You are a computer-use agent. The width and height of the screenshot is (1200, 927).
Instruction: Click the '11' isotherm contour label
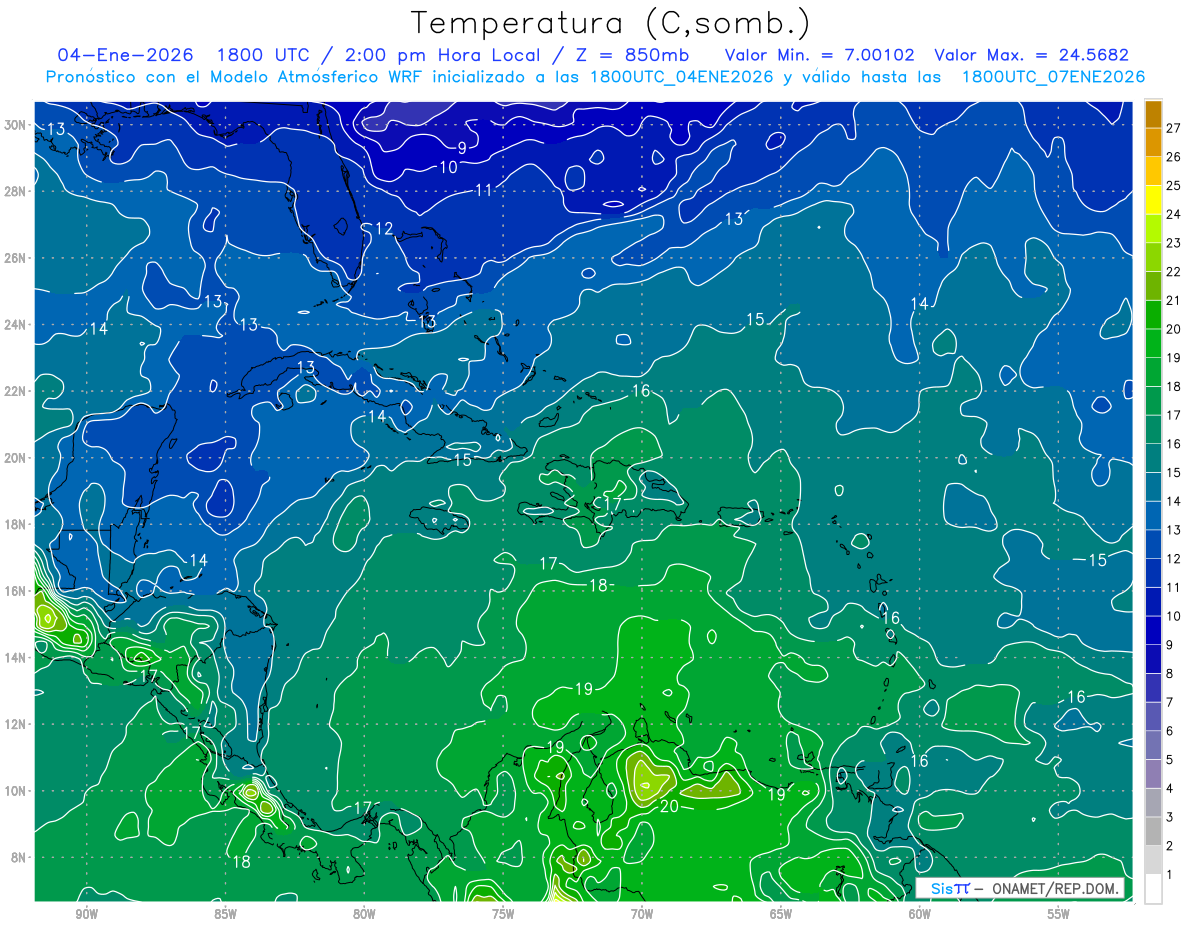[484, 190]
